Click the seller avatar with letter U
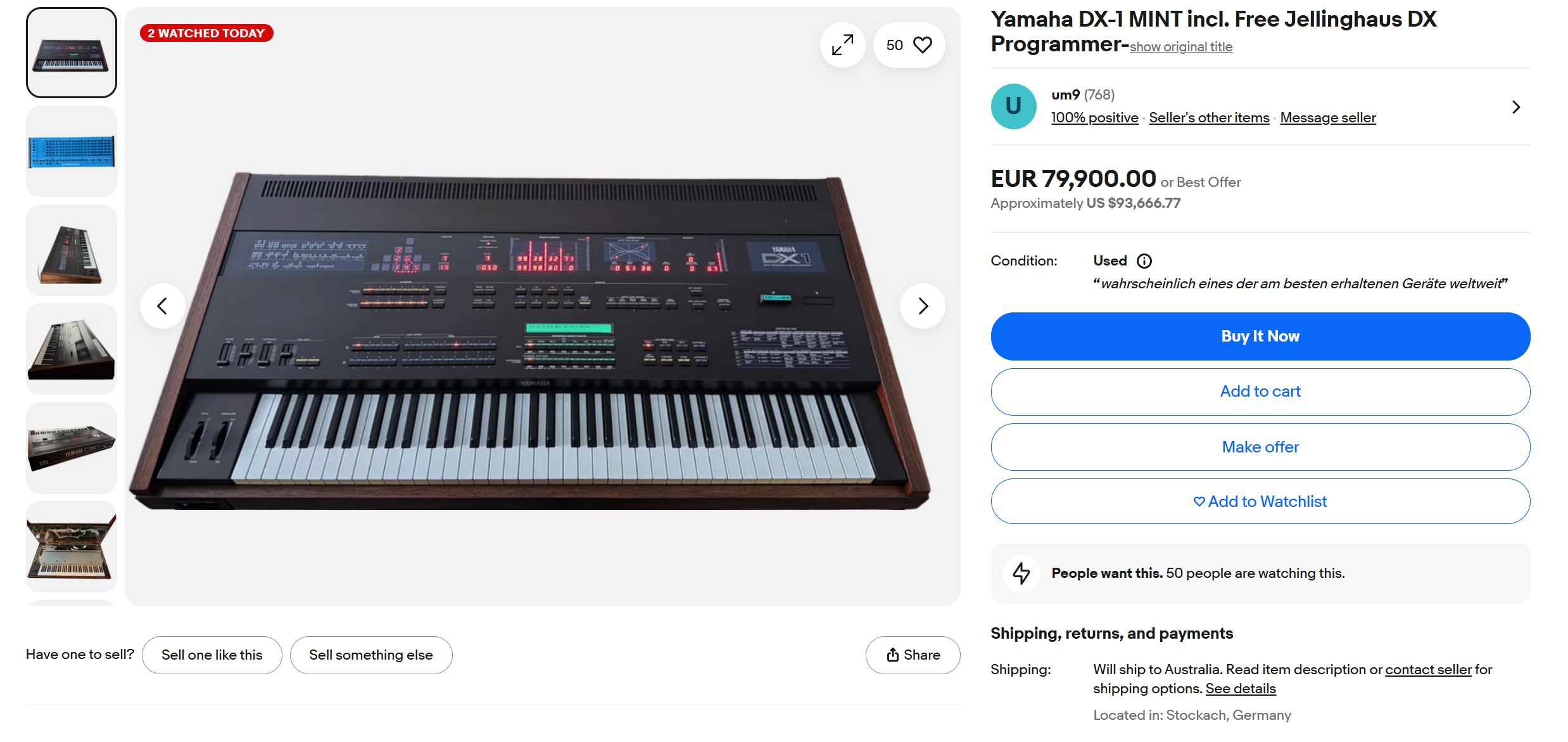The width and height of the screenshot is (1568, 742). [x=1013, y=106]
